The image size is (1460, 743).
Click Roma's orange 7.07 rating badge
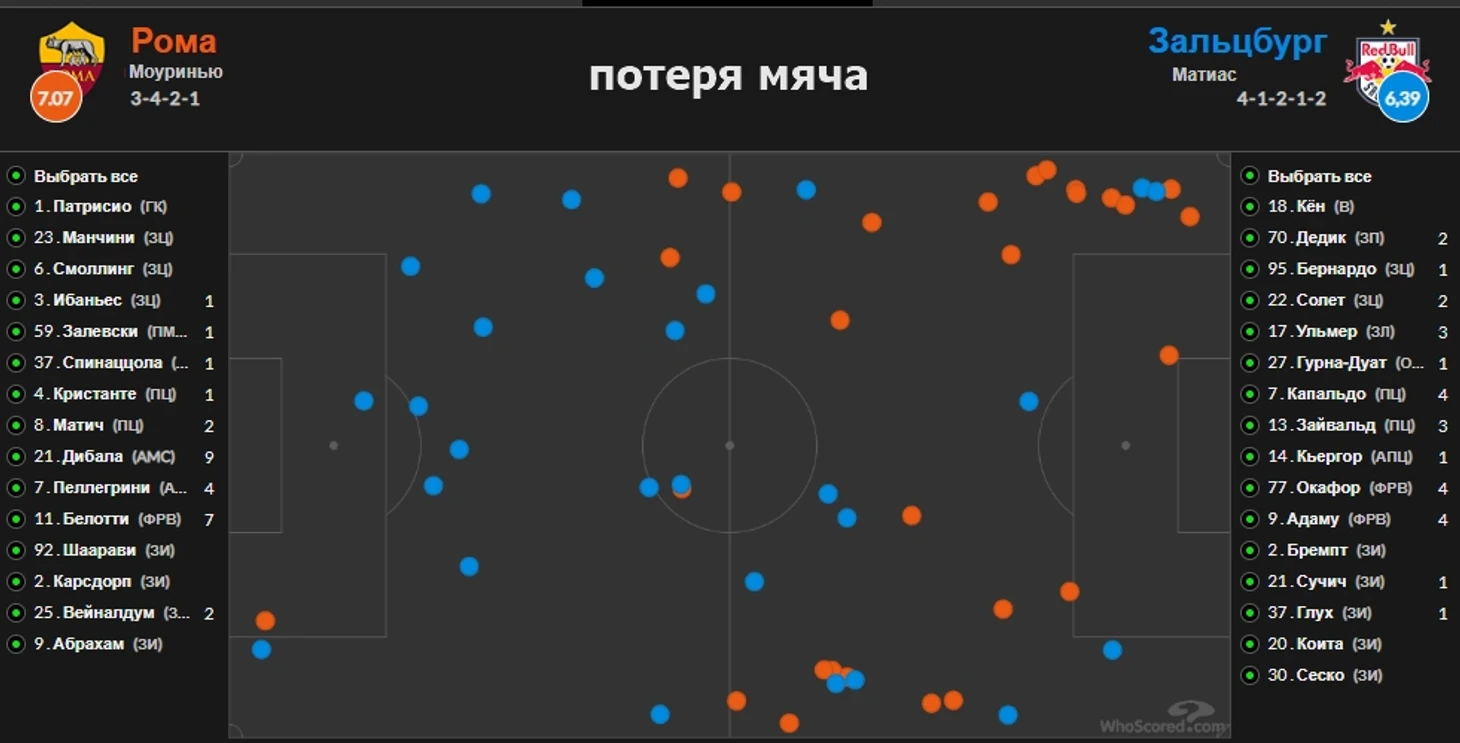click(x=56, y=97)
